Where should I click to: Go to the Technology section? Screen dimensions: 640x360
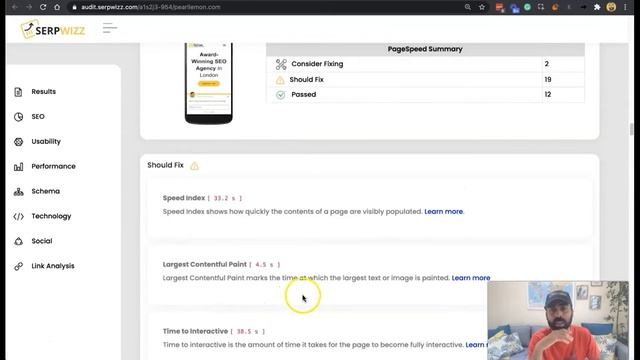[x=51, y=216]
